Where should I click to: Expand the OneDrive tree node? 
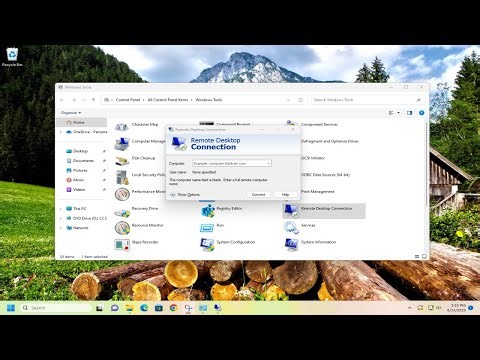coord(61,132)
